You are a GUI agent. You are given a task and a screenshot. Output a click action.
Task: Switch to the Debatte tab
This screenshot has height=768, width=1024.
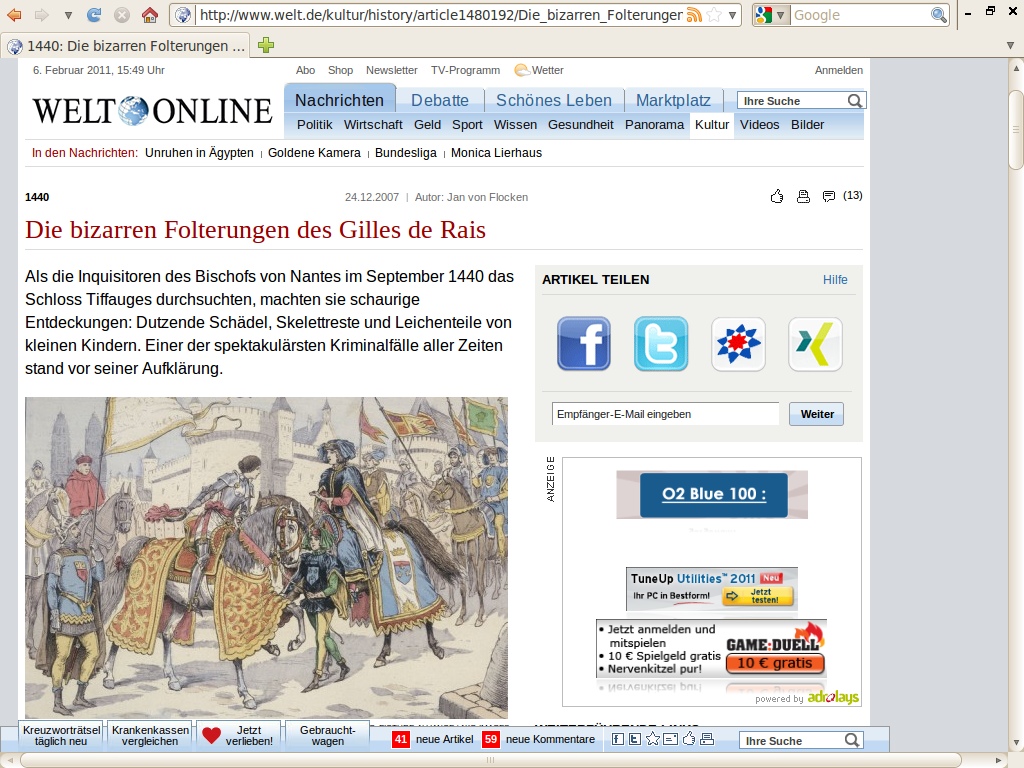tap(440, 100)
